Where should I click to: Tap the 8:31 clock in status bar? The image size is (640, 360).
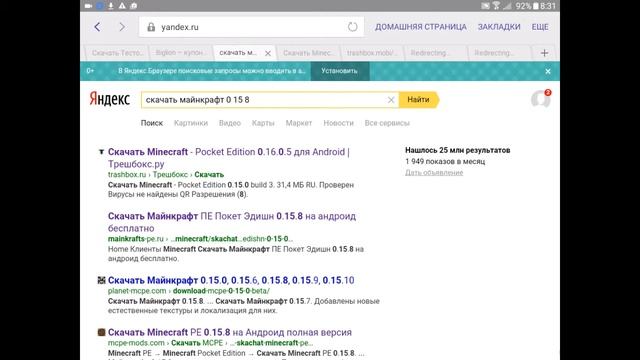pyautogui.click(x=548, y=6)
